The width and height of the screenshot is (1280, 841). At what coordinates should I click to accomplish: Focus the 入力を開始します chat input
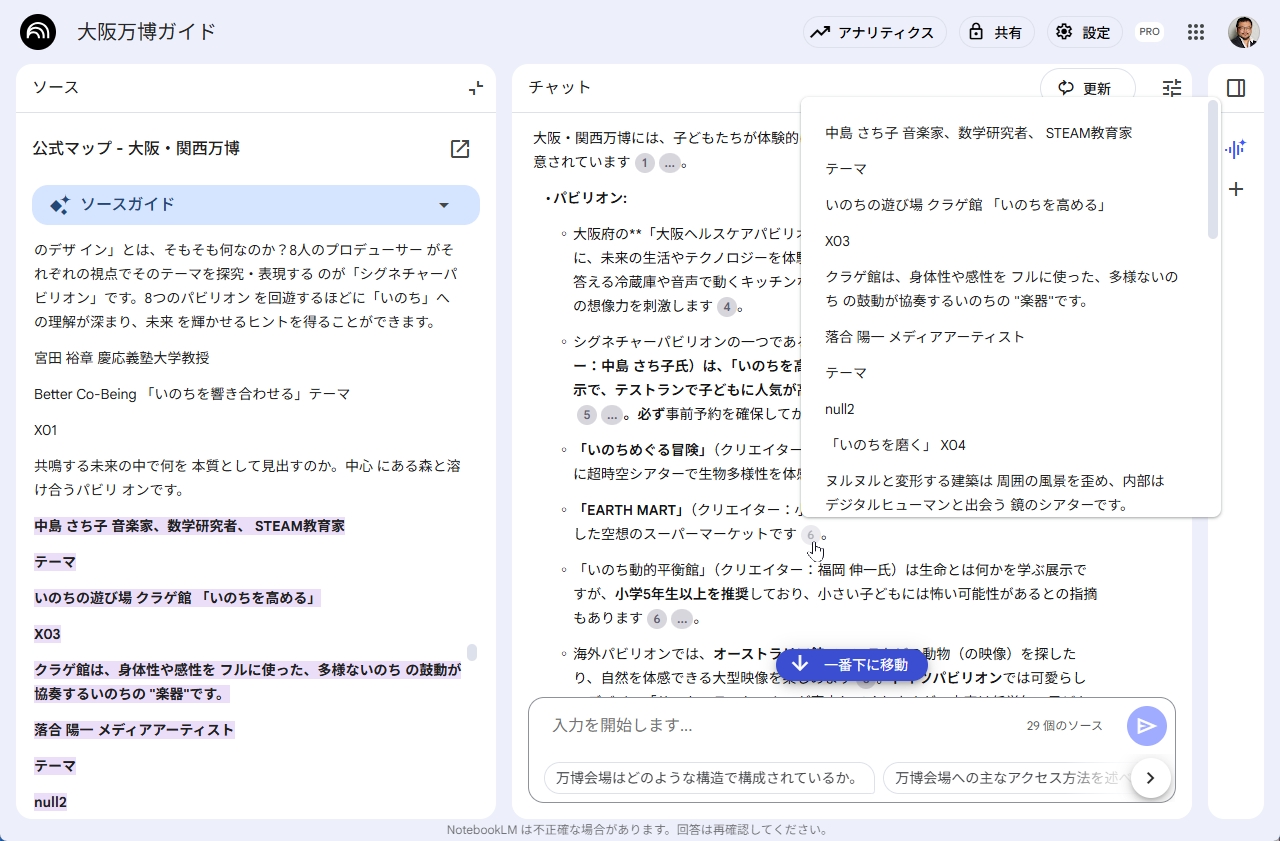point(780,726)
